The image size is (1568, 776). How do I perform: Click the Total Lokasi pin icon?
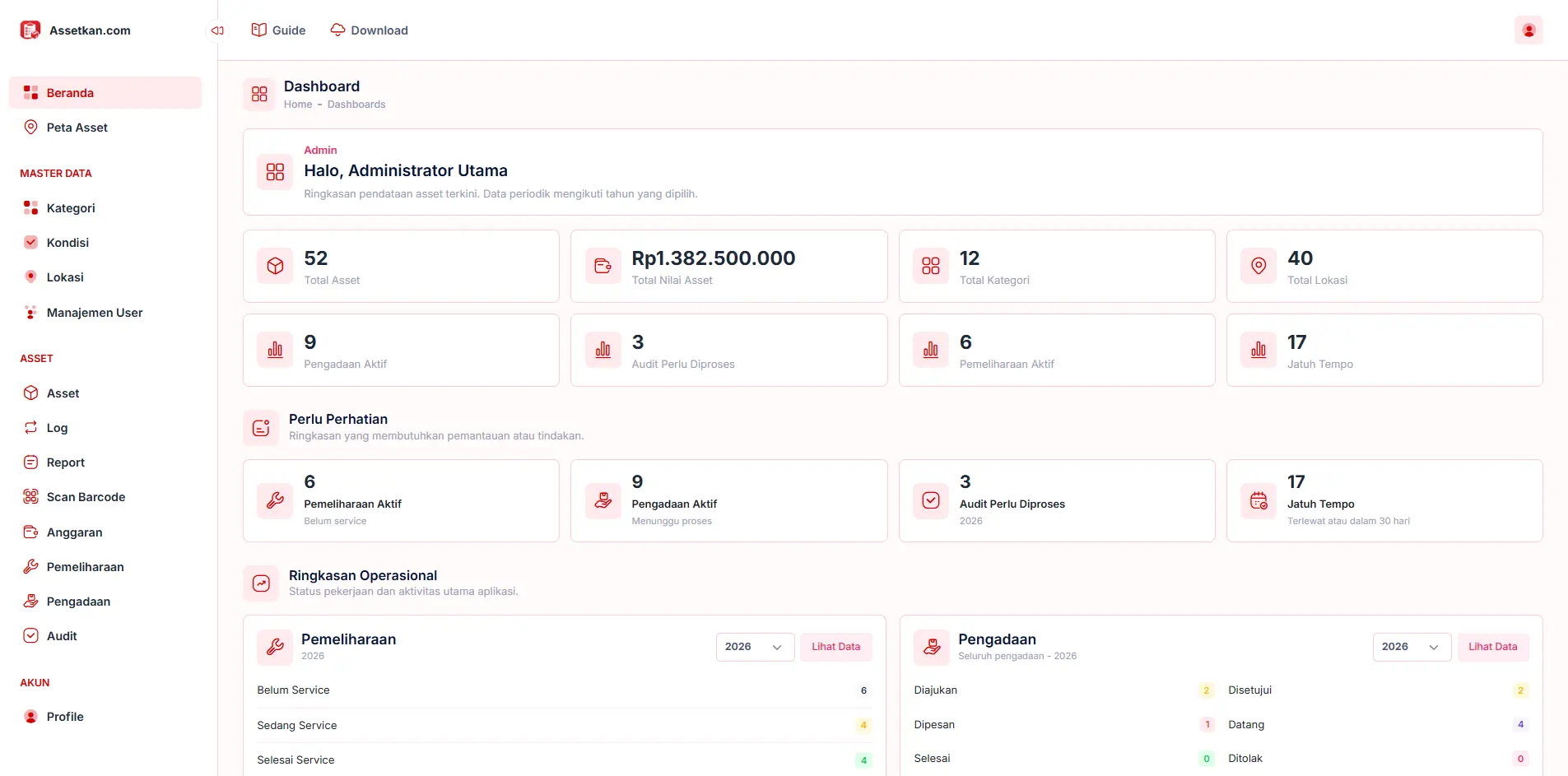(1259, 266)
